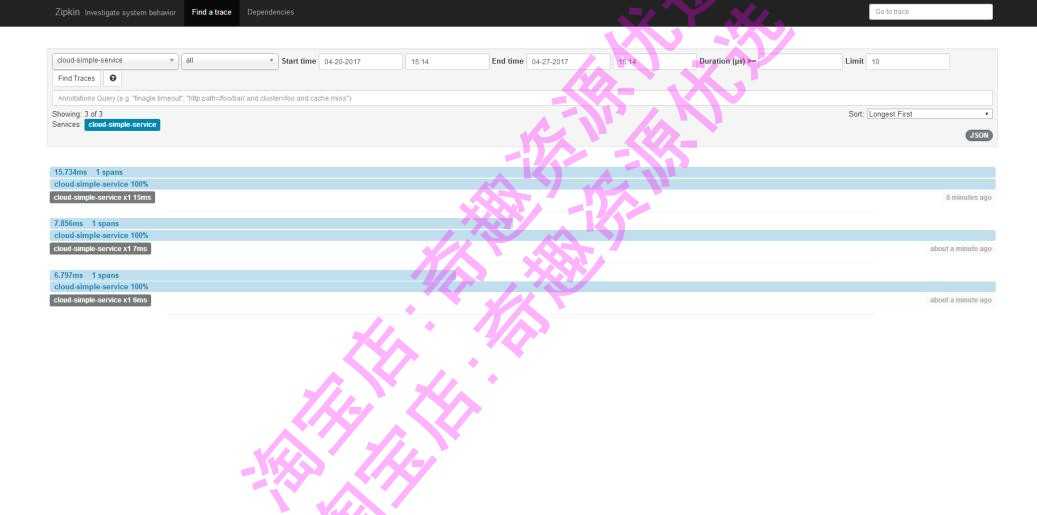This screenshot has width=1037, height=515.
Task: Click cloud-simple-service 100% bar of 15.734ms trace
Action: [x=522, y=184]
